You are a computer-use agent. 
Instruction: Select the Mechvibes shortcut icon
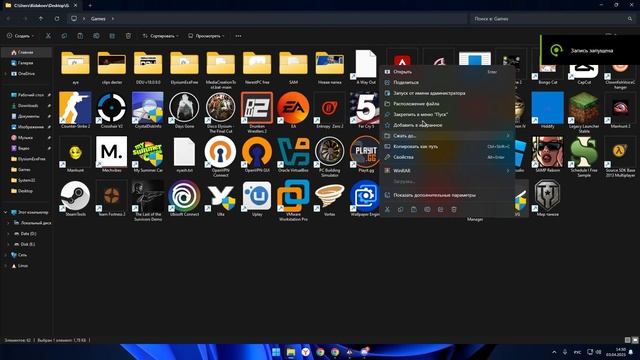tap(111, 152)
